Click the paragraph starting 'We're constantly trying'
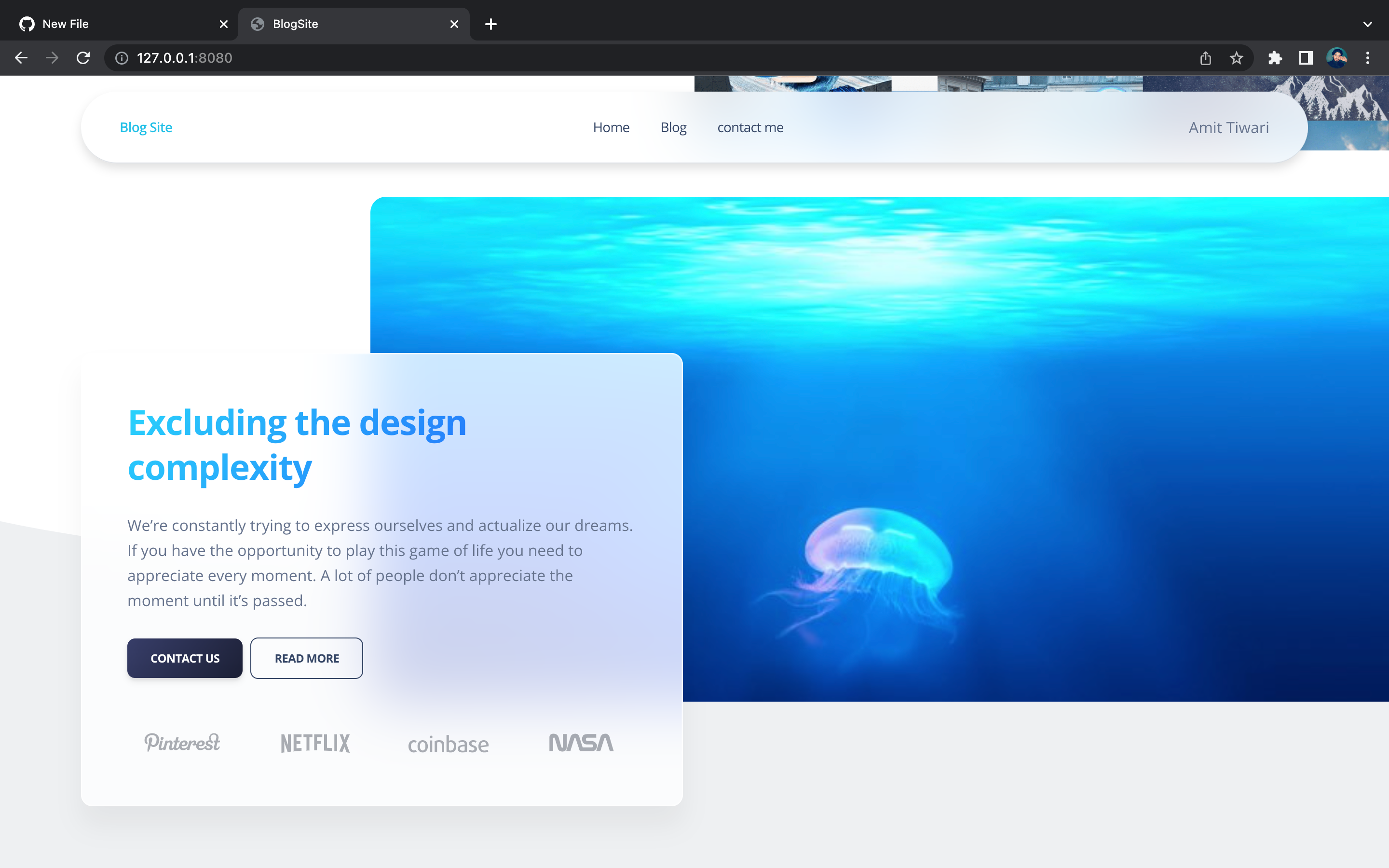 [x=380, y=563]
